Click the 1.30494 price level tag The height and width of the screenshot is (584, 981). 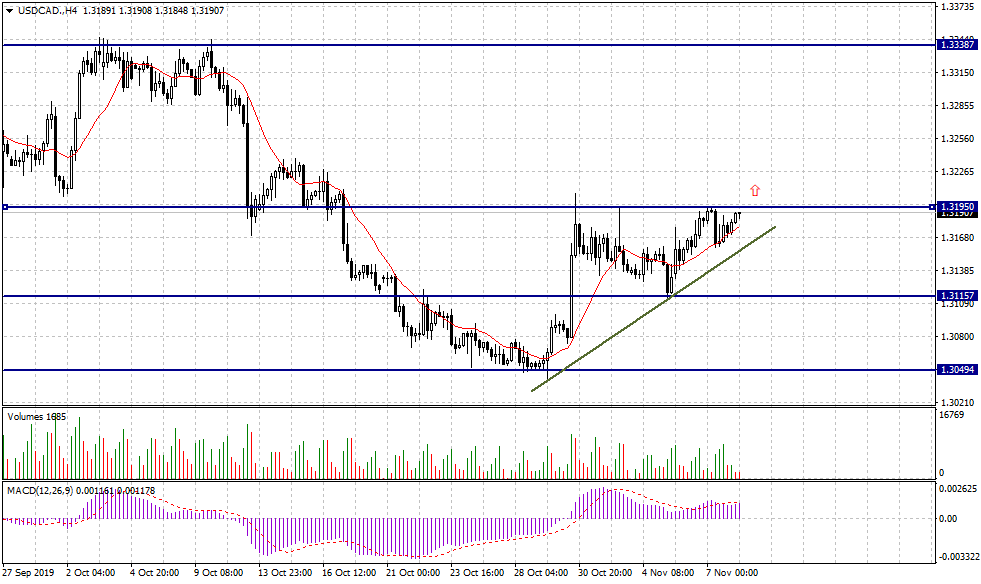959,370
